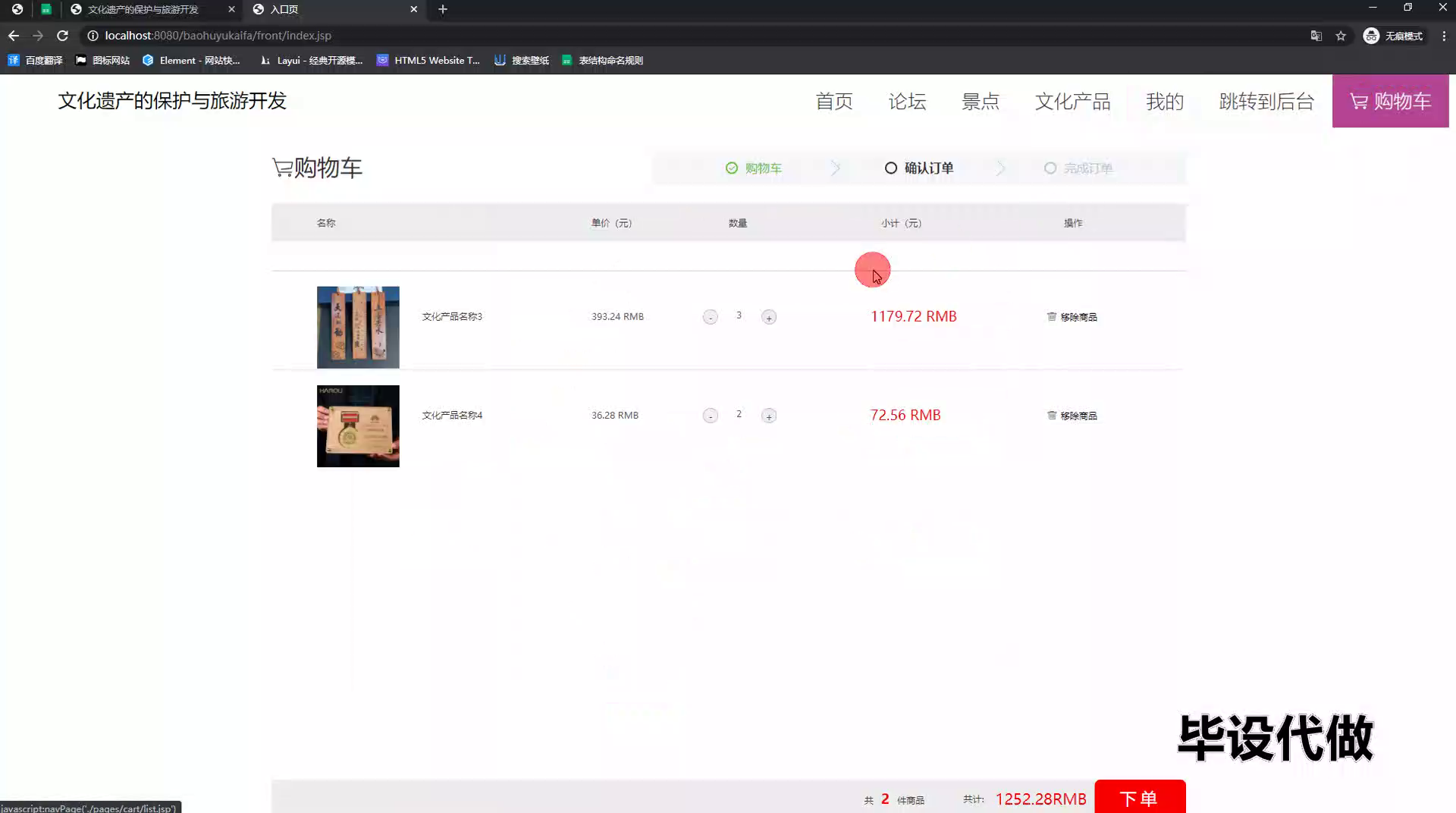Screen dimensions: 1456x813
Task: Increase quantity of 文化产品名称4
Action: 769,416
